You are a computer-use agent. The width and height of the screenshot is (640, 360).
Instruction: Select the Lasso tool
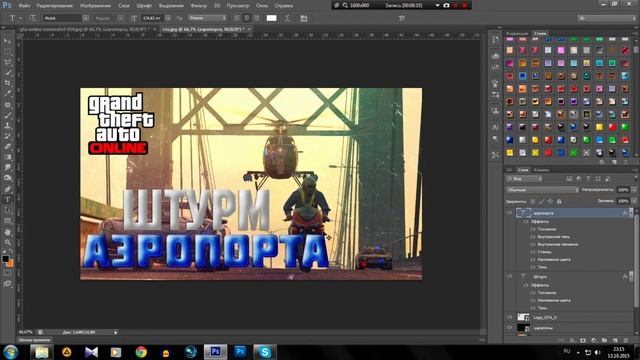click(x=7, y=62)
